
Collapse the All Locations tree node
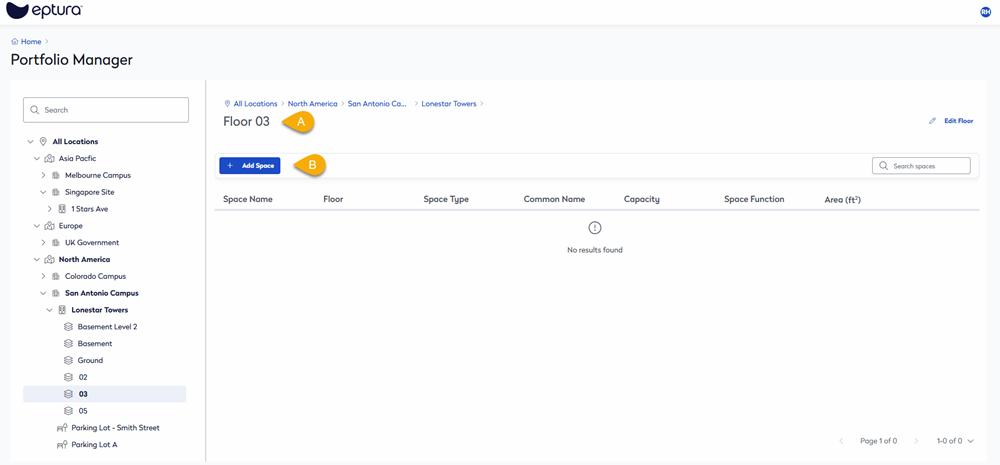(30, 142)
